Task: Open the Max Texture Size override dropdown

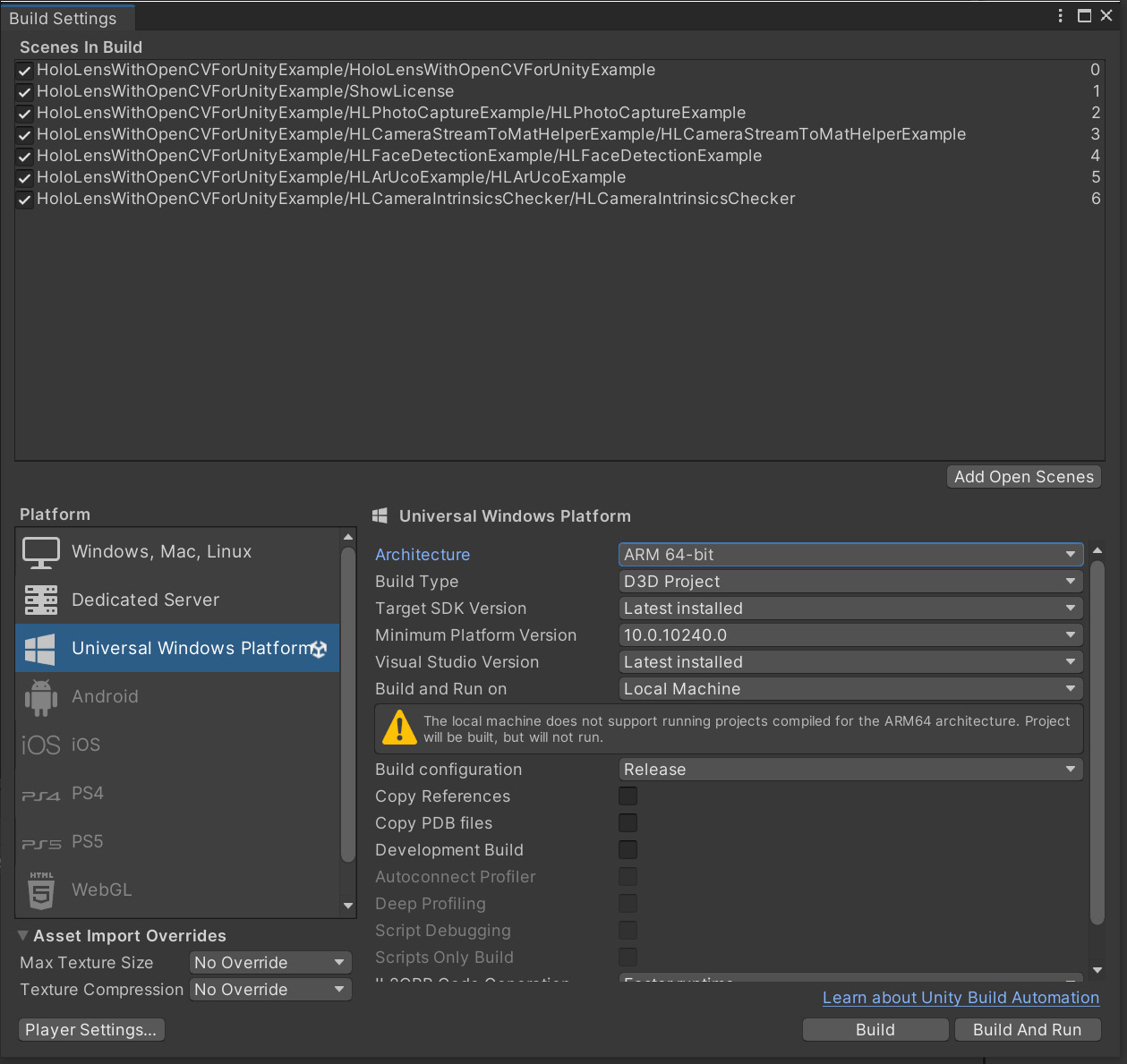Action: pos(270,963)
